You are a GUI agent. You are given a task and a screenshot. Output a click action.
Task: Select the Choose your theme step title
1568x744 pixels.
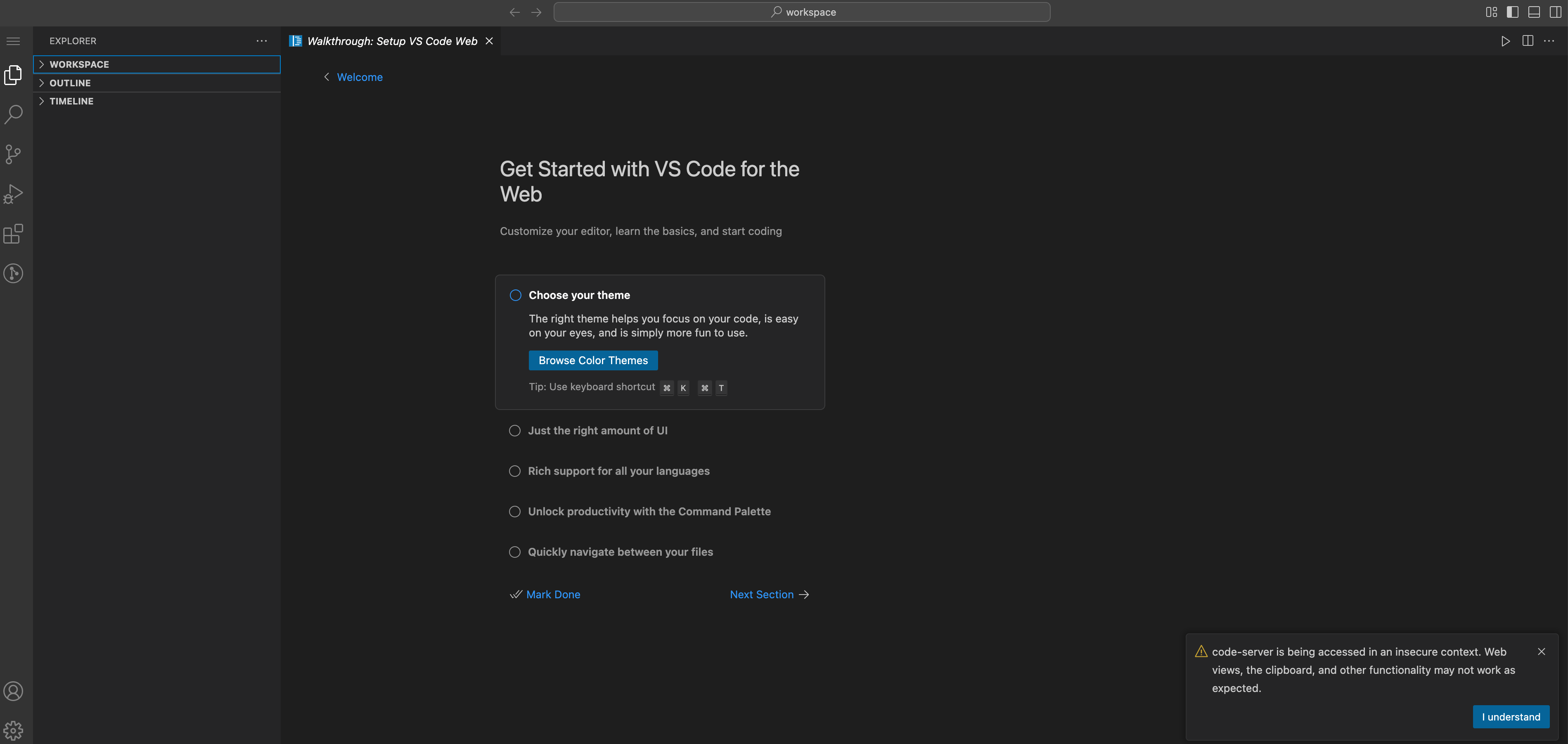[x=579, y=295]
